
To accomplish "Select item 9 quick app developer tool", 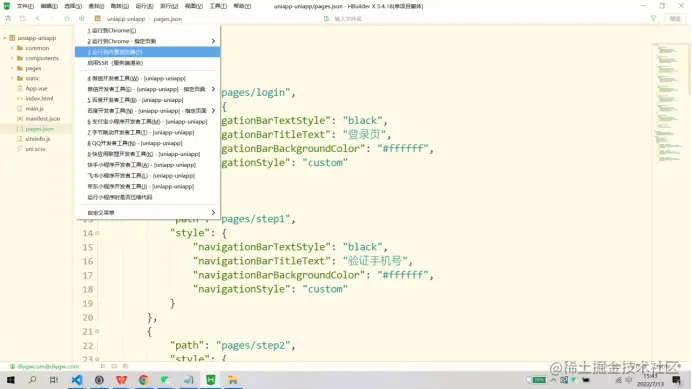I will pyautogui.click(x=147, y=154).
